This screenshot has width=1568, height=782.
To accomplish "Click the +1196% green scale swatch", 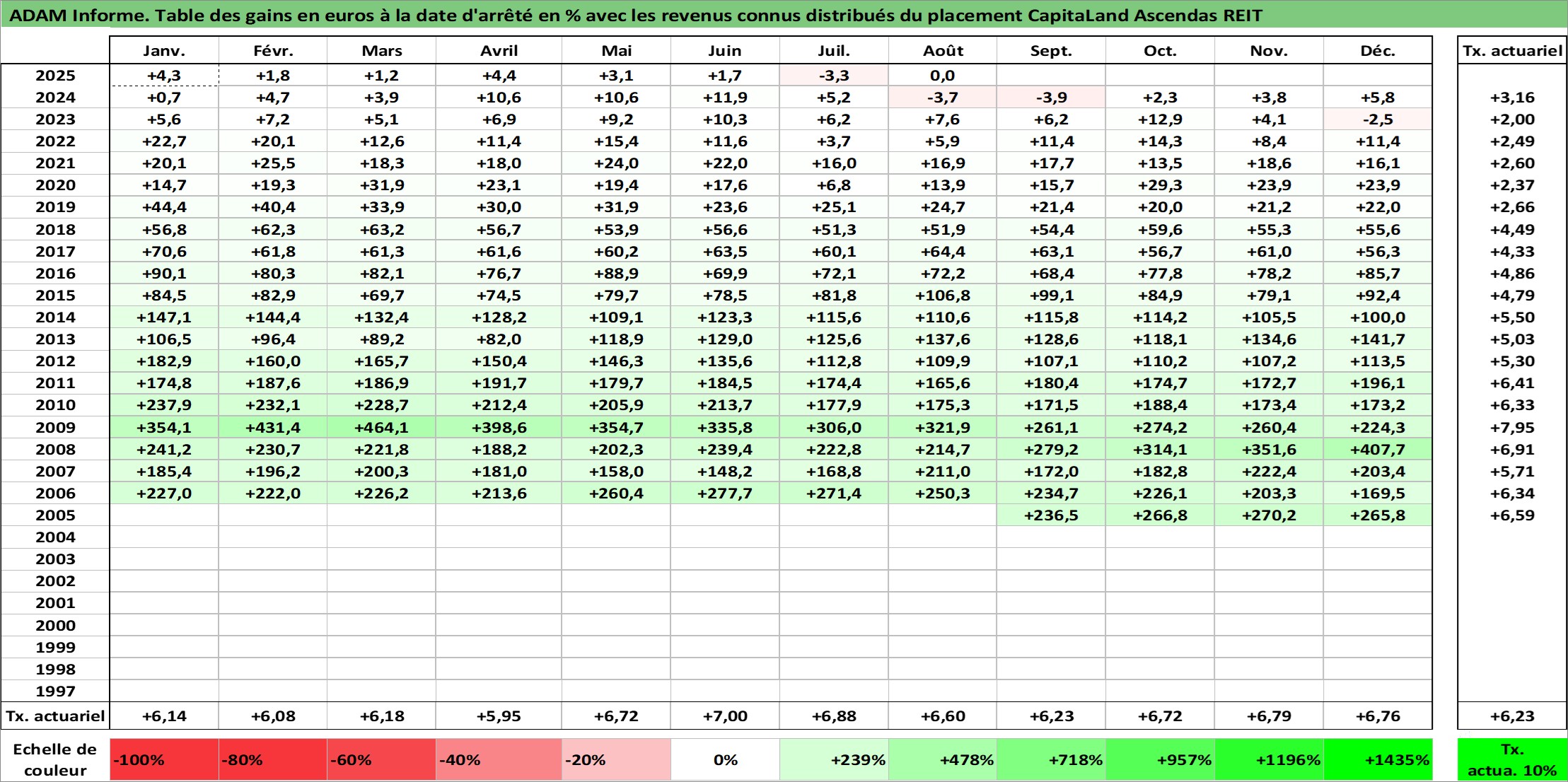I will point(1269,759).
